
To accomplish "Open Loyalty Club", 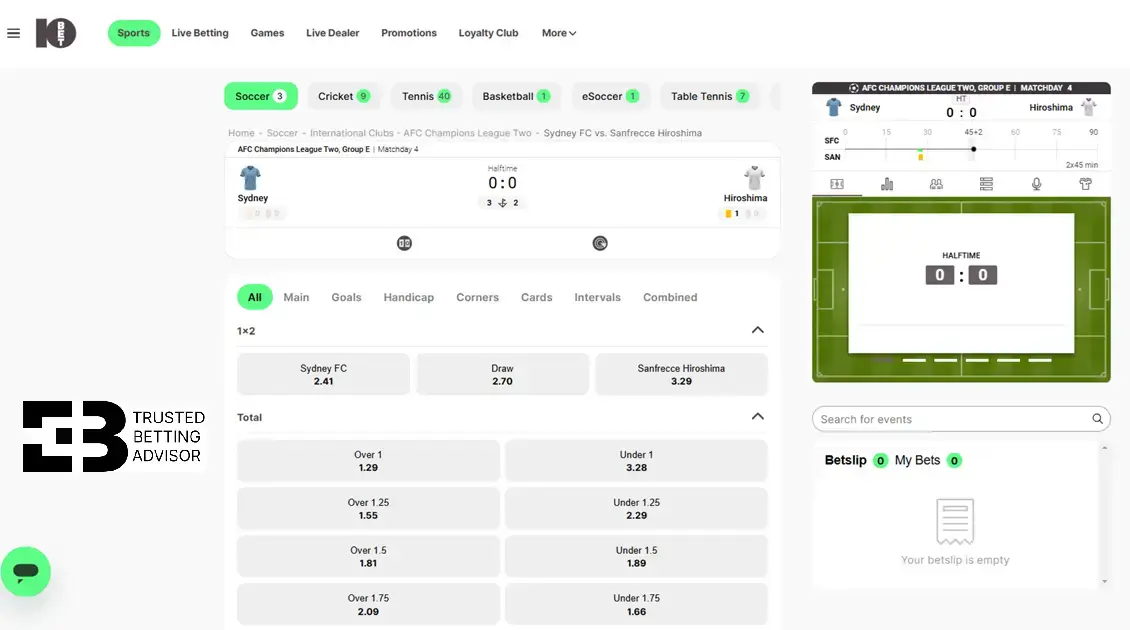I will (488, 33).
